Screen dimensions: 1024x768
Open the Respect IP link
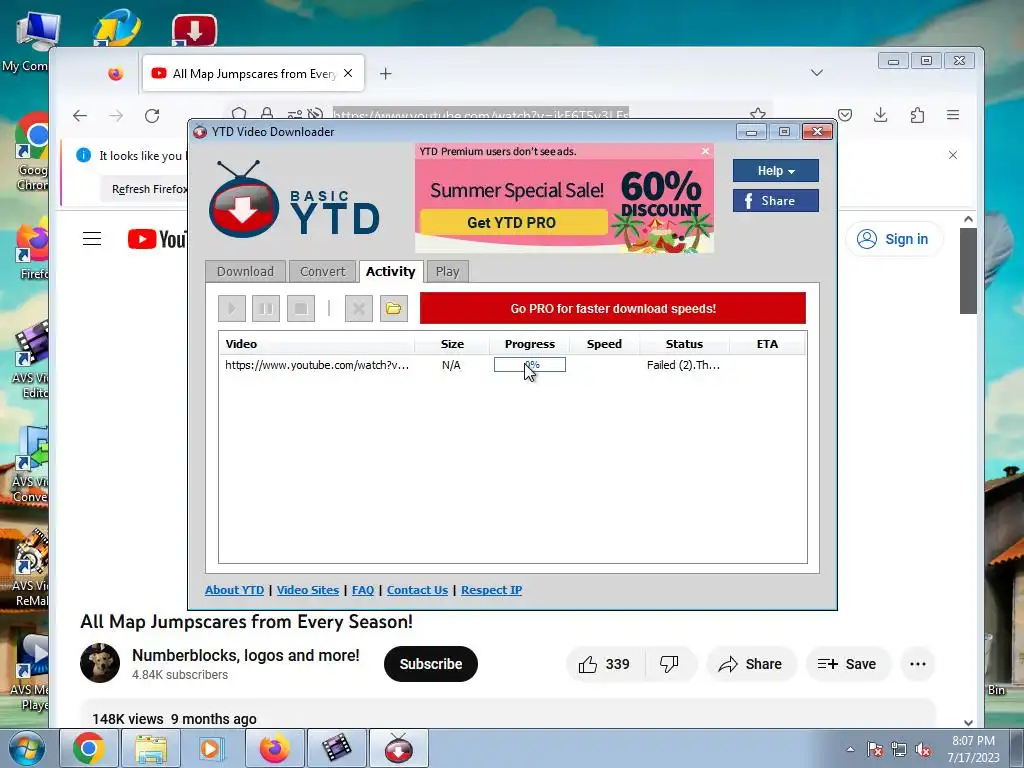[492, 590]
